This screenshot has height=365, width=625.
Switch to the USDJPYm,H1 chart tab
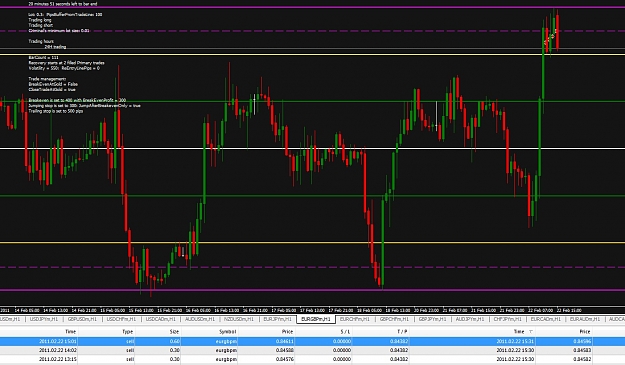coord(44,319)
